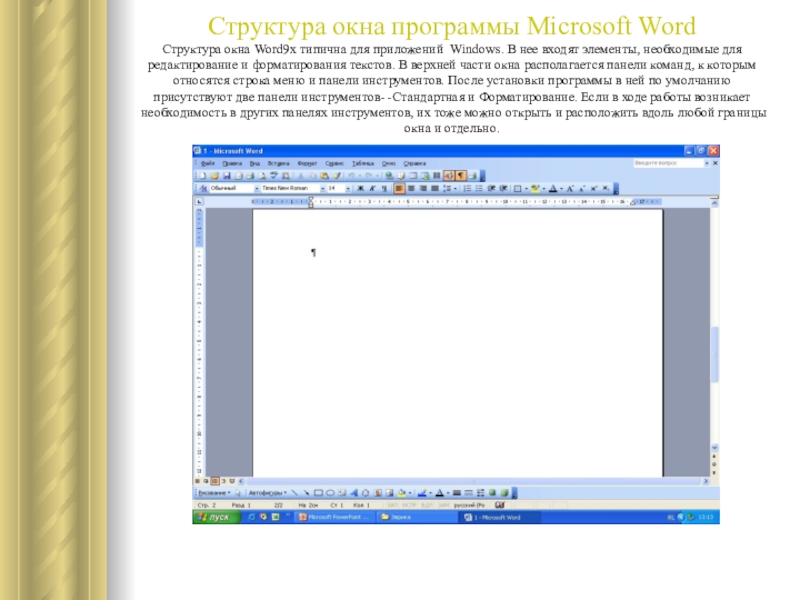The width and height of the screenshot is (800, 600).
Task: Open the Файл menu
Action: 208,163
